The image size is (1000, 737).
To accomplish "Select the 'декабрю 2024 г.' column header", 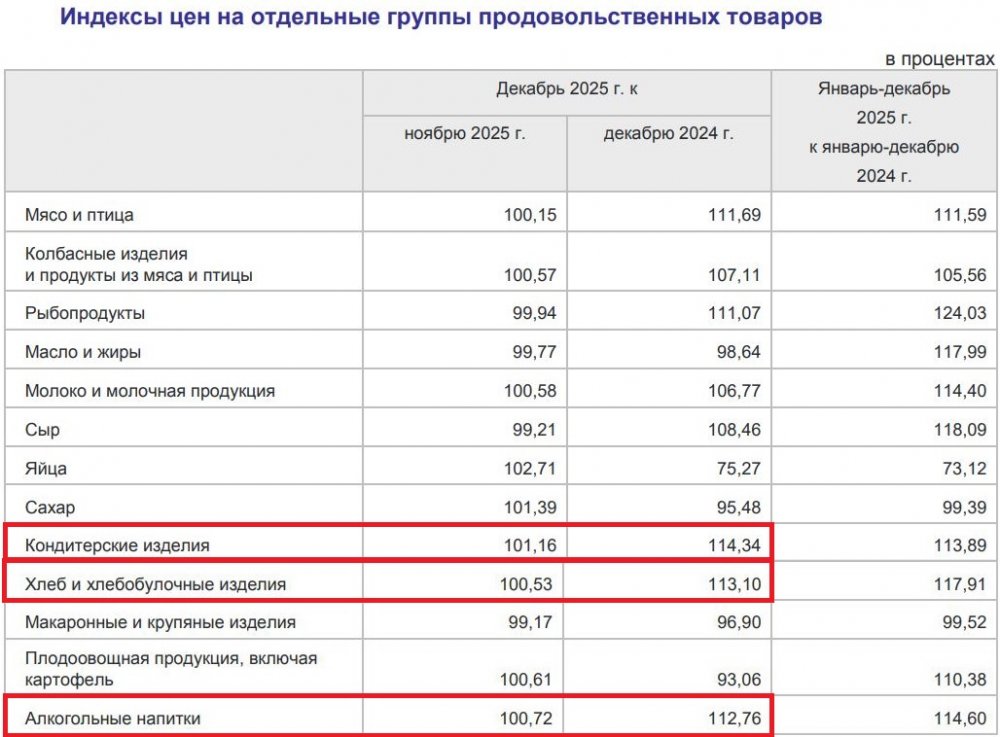I will (668, 133).
